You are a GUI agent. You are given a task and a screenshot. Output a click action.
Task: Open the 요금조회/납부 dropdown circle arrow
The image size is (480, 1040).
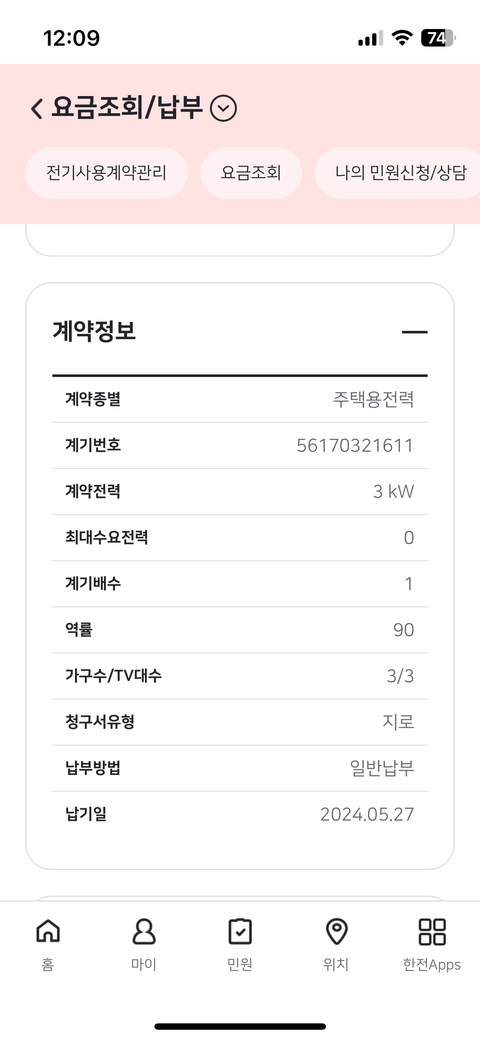(223, 108)
